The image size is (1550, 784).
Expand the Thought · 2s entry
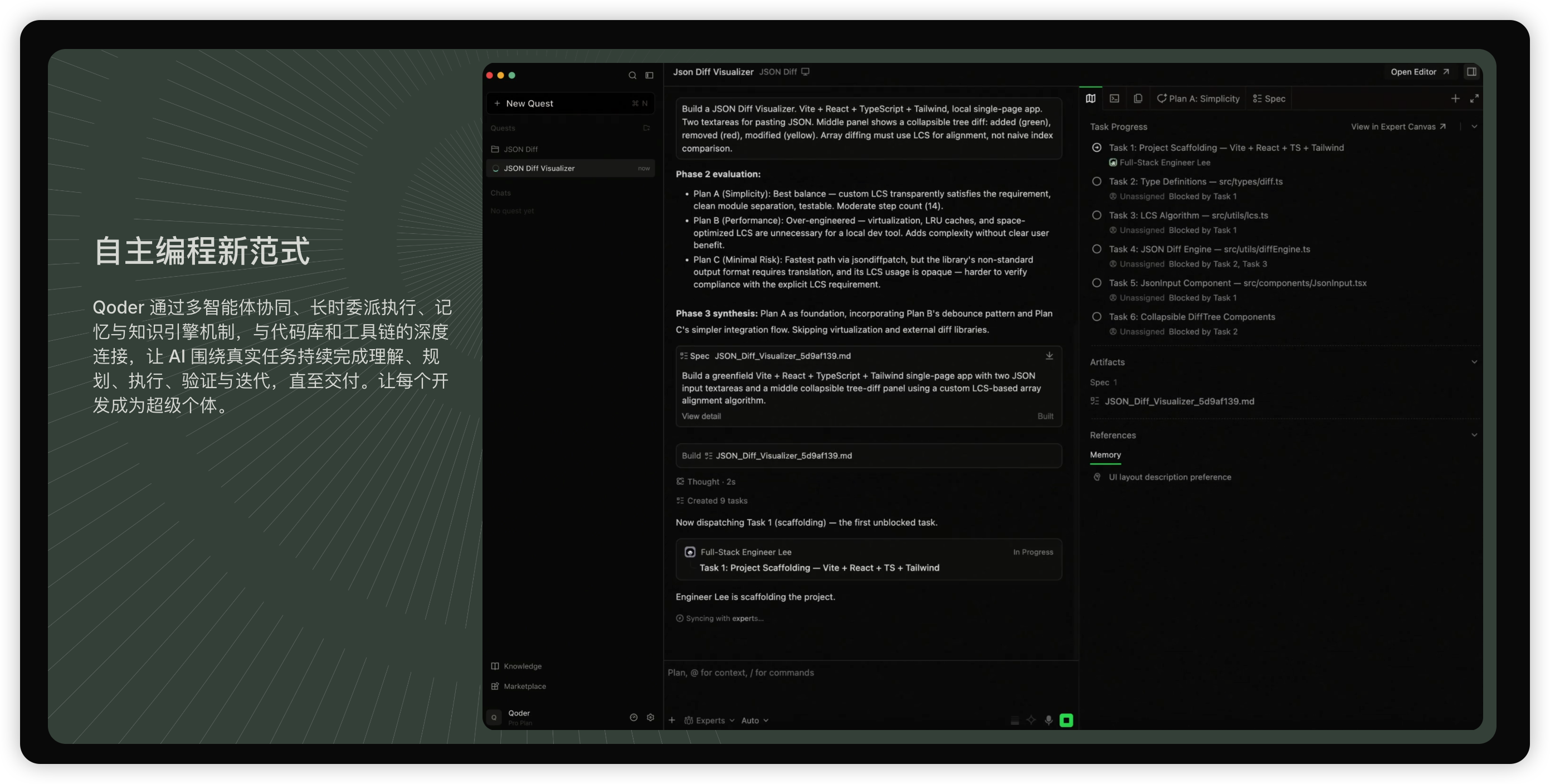pos(705,482)
